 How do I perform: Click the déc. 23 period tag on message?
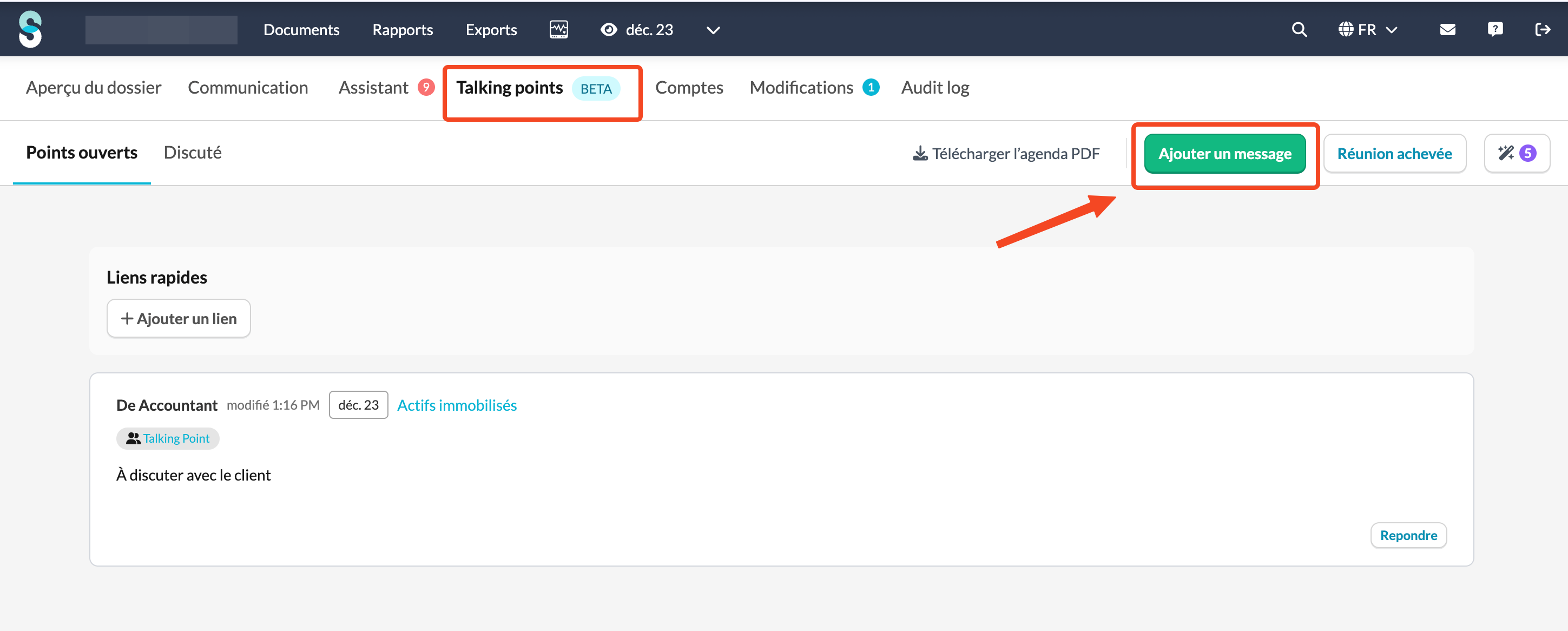358,405
